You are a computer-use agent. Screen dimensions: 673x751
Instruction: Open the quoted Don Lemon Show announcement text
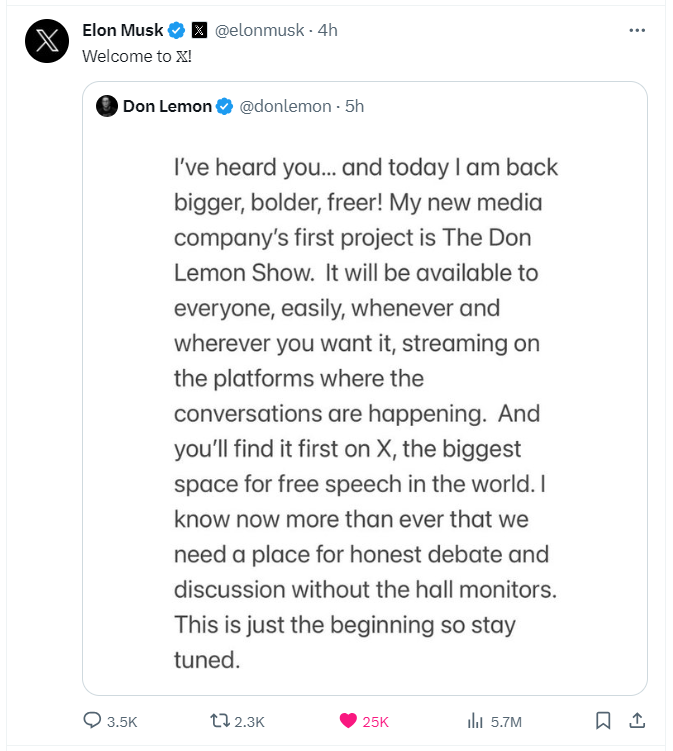coord(366,413)
